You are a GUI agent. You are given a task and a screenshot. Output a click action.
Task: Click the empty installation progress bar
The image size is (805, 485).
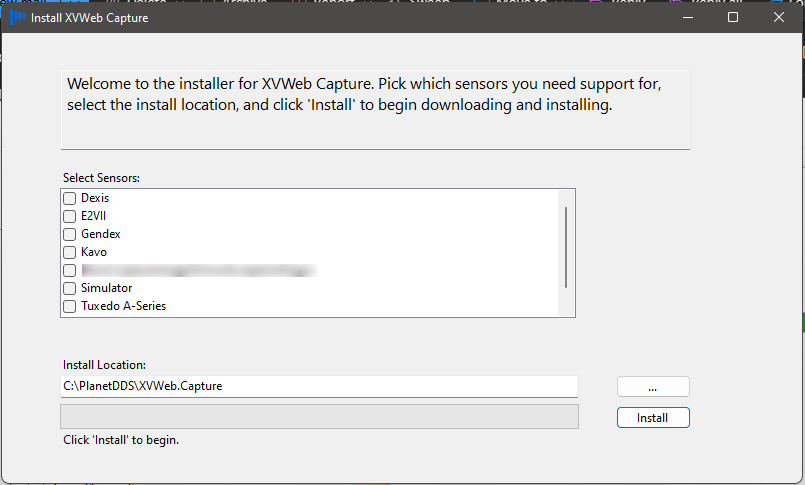(319, 417)
